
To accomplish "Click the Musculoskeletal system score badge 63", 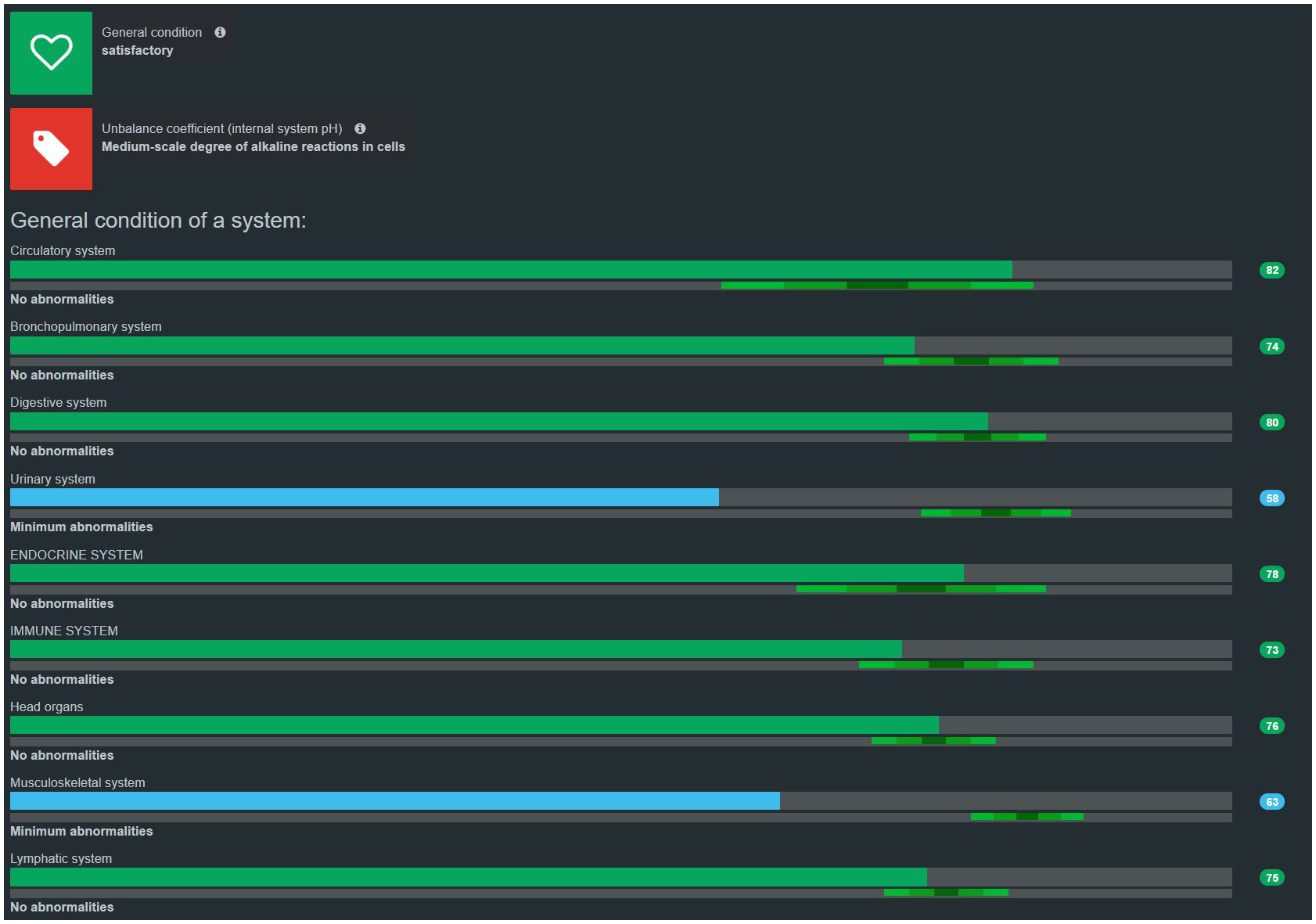I will (1271, 802).
